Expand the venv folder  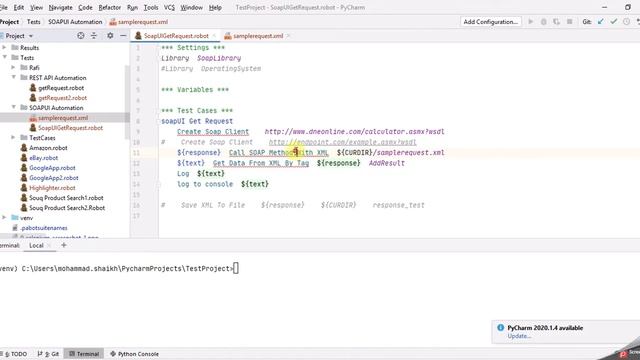click(4, 218)
